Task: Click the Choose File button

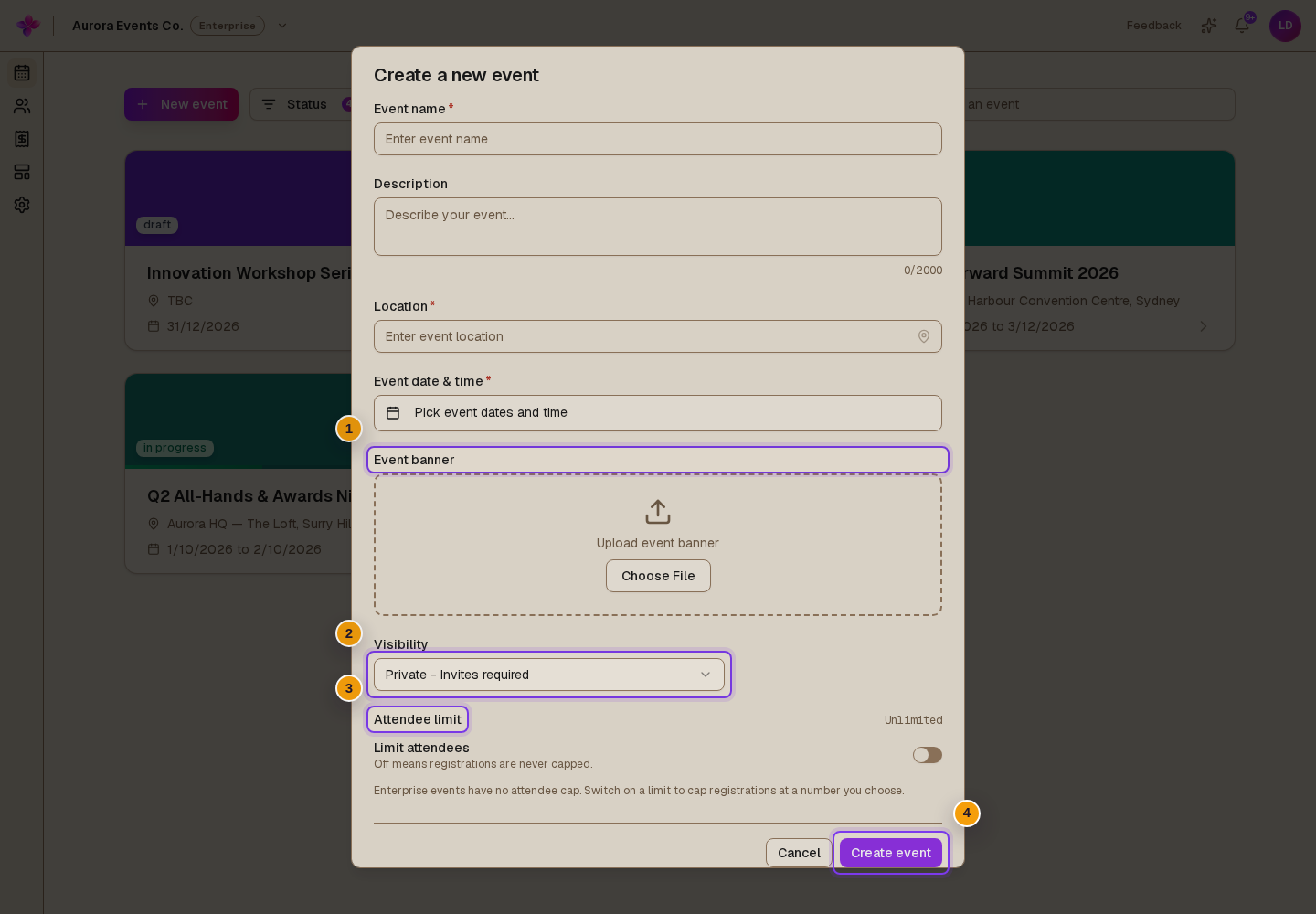Action: pos(658,576)
